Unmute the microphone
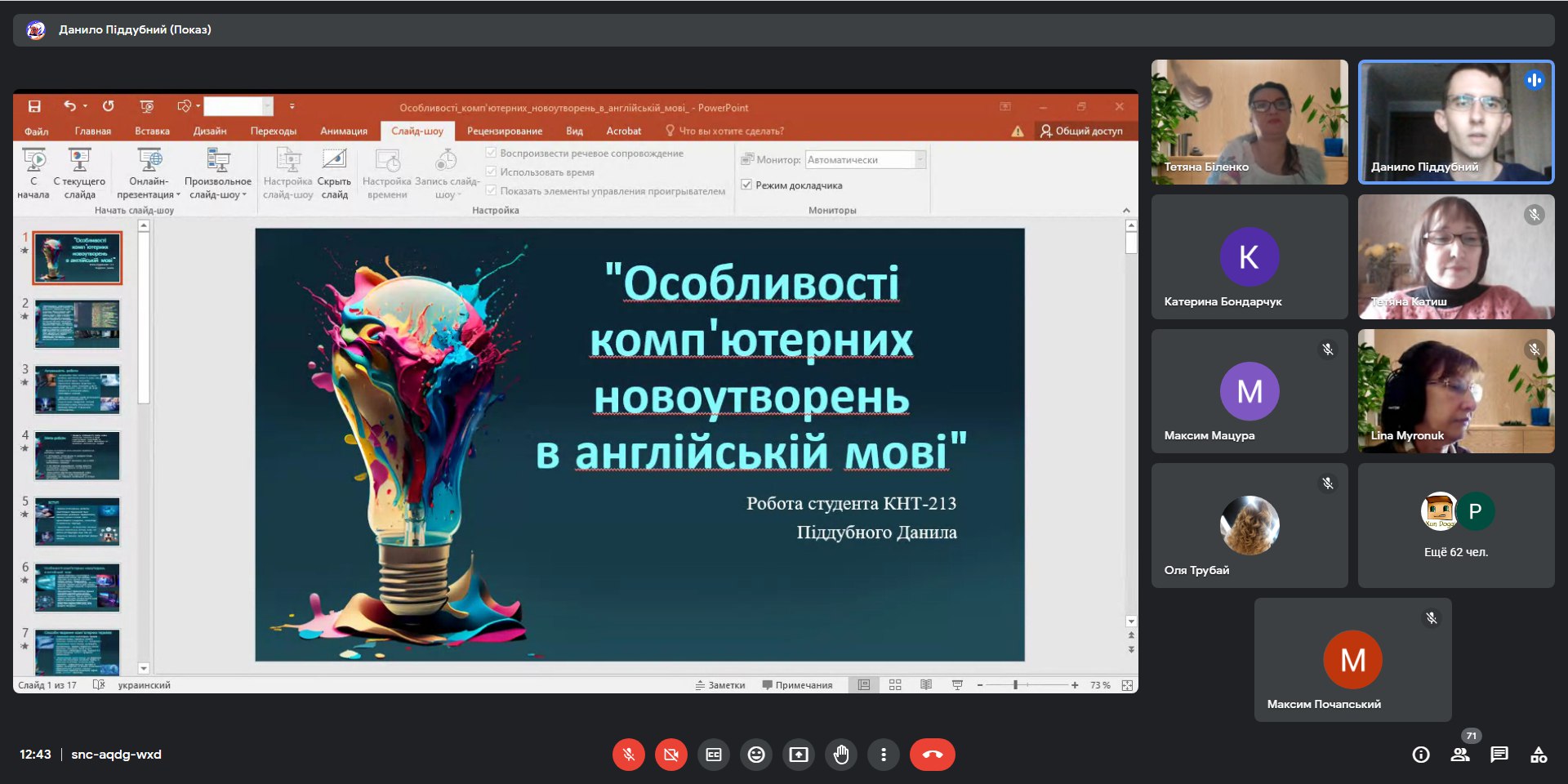 pyautogui.click(x=629, y=755)
